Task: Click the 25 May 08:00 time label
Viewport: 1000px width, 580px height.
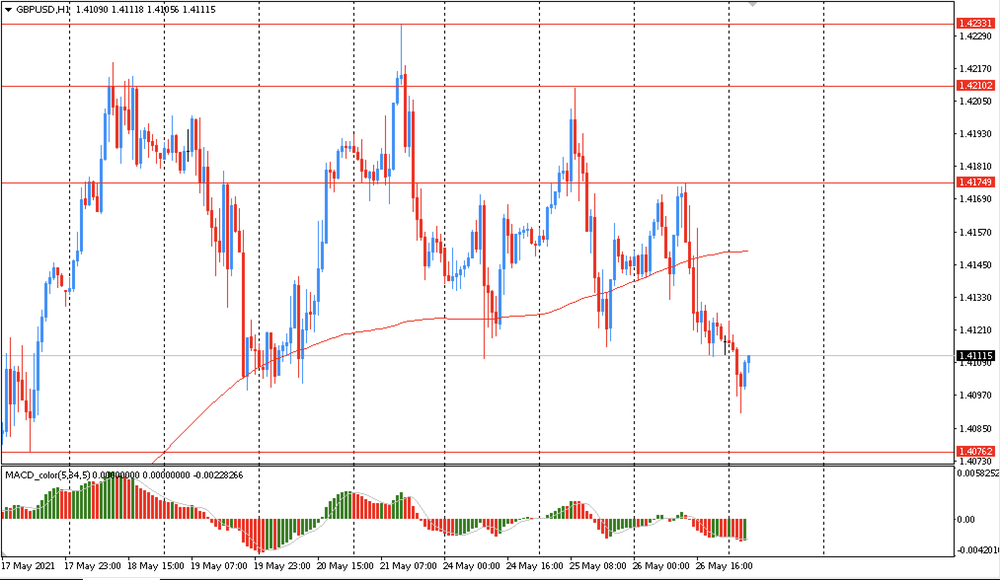Action: (598, 565)
